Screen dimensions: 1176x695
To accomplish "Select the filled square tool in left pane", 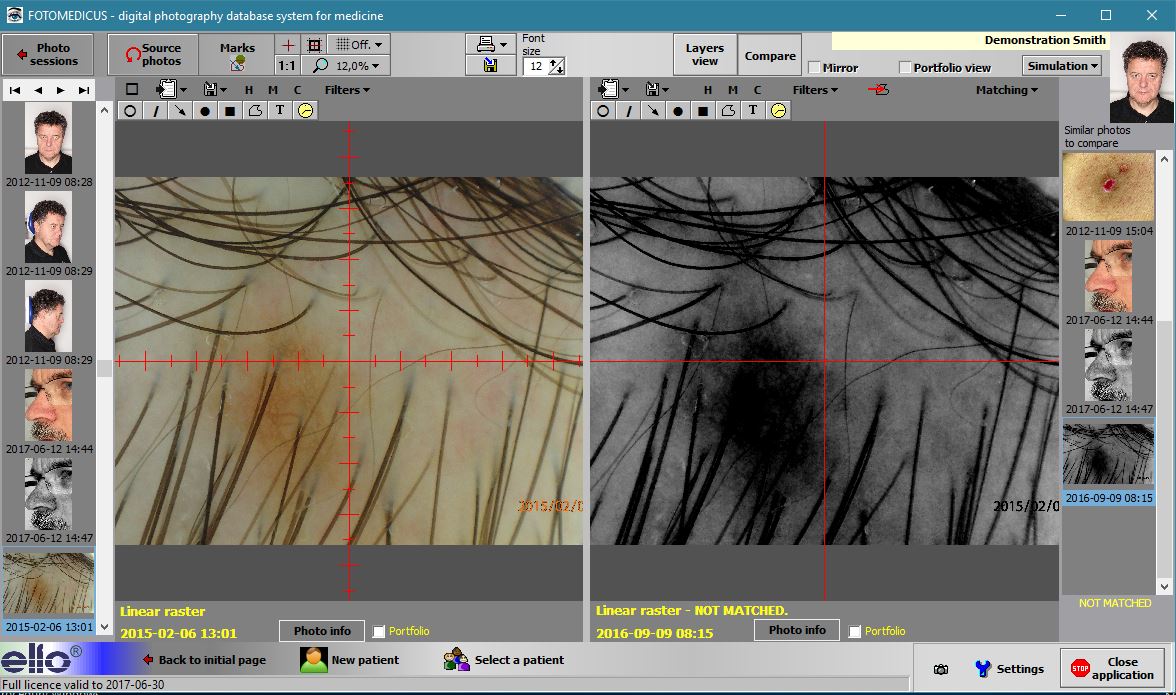I will pyautogui.click(x=230, y=111).
